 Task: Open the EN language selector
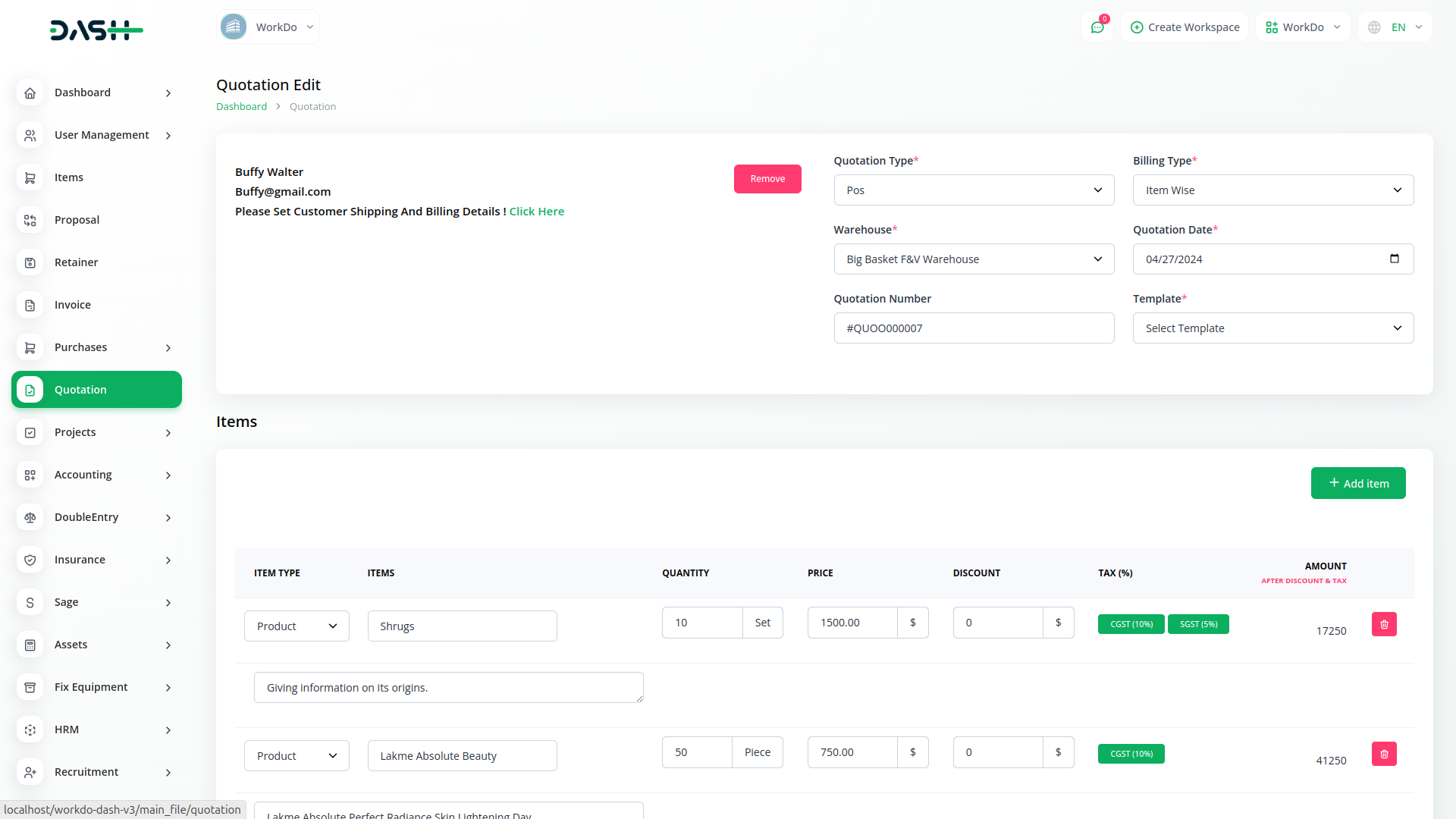pyautogui.click(x=1395, y=27)
